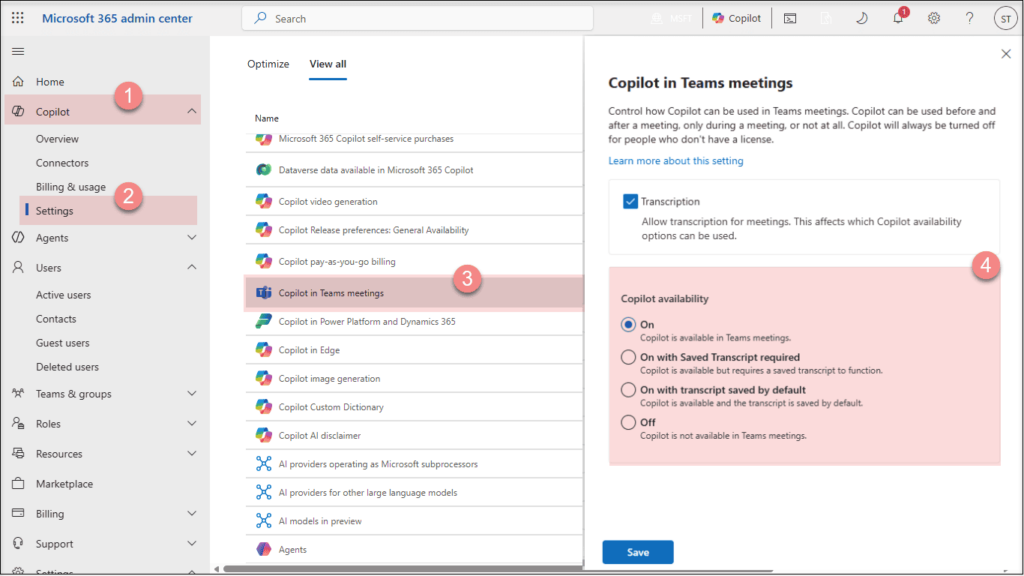Viewport: 1024px width, 576px height.
Task: Expand the Roles section chevron
Action: point(191,424)
